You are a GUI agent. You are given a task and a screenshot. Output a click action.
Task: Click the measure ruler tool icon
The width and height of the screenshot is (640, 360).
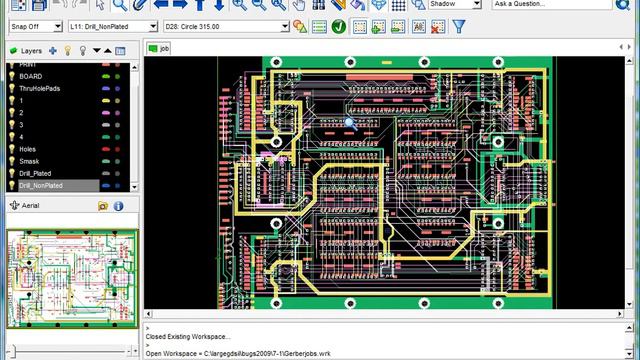(x=338, y=4)
